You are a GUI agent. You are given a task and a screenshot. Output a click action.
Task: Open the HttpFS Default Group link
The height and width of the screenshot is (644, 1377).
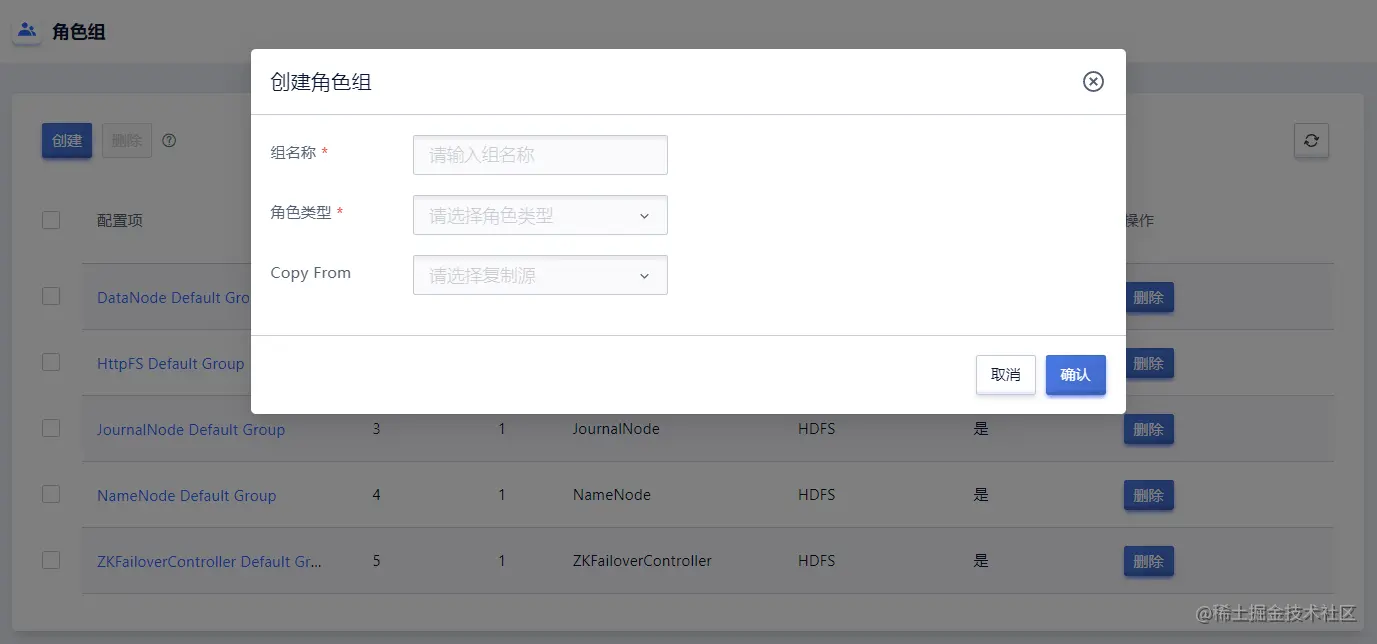(x=171, y=364)
